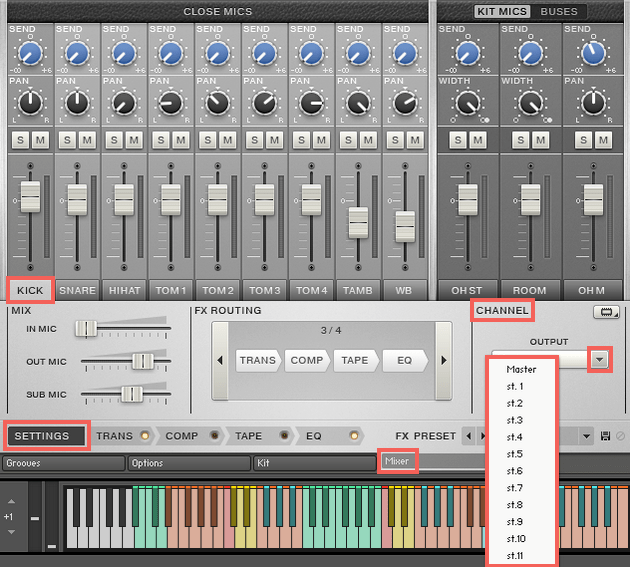Viewport: 630px width, 567px height.
Task: Click the delete FX preset icon
Action: (620, 436)
